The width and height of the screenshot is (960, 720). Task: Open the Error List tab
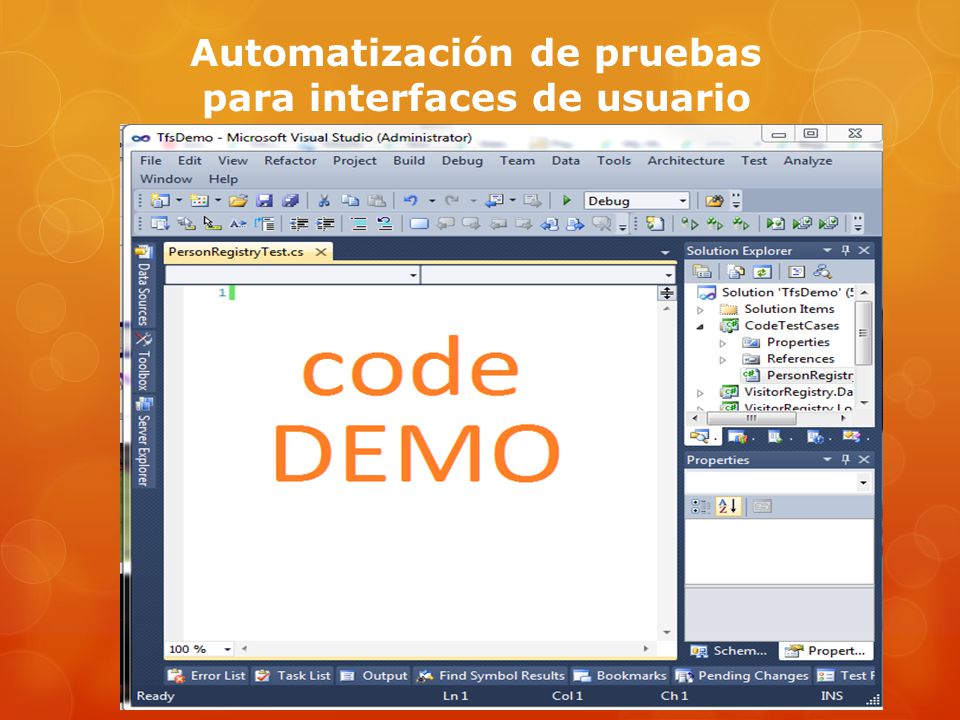(x=207, y=676)
